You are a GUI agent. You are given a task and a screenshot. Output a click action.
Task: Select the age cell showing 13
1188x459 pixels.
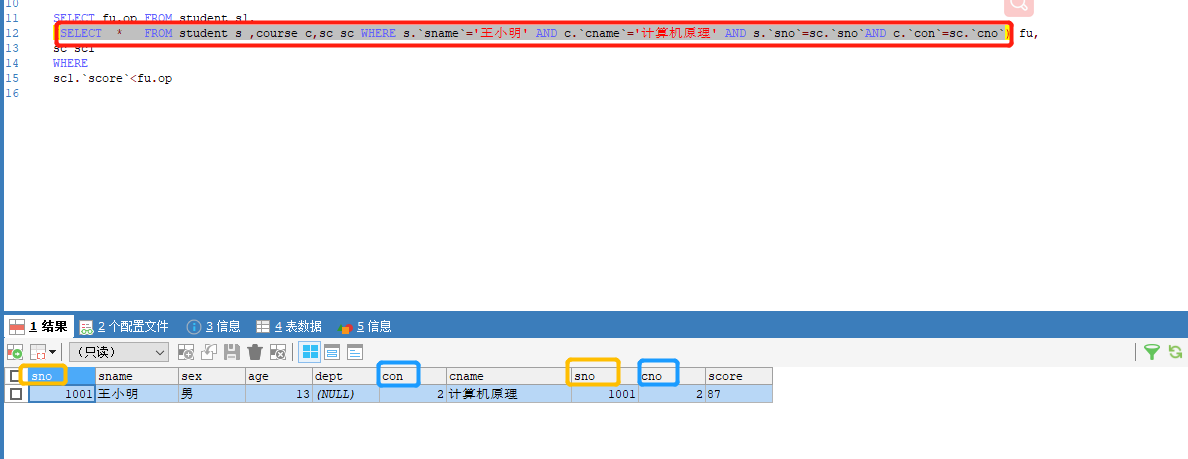(x=279, y=394)
